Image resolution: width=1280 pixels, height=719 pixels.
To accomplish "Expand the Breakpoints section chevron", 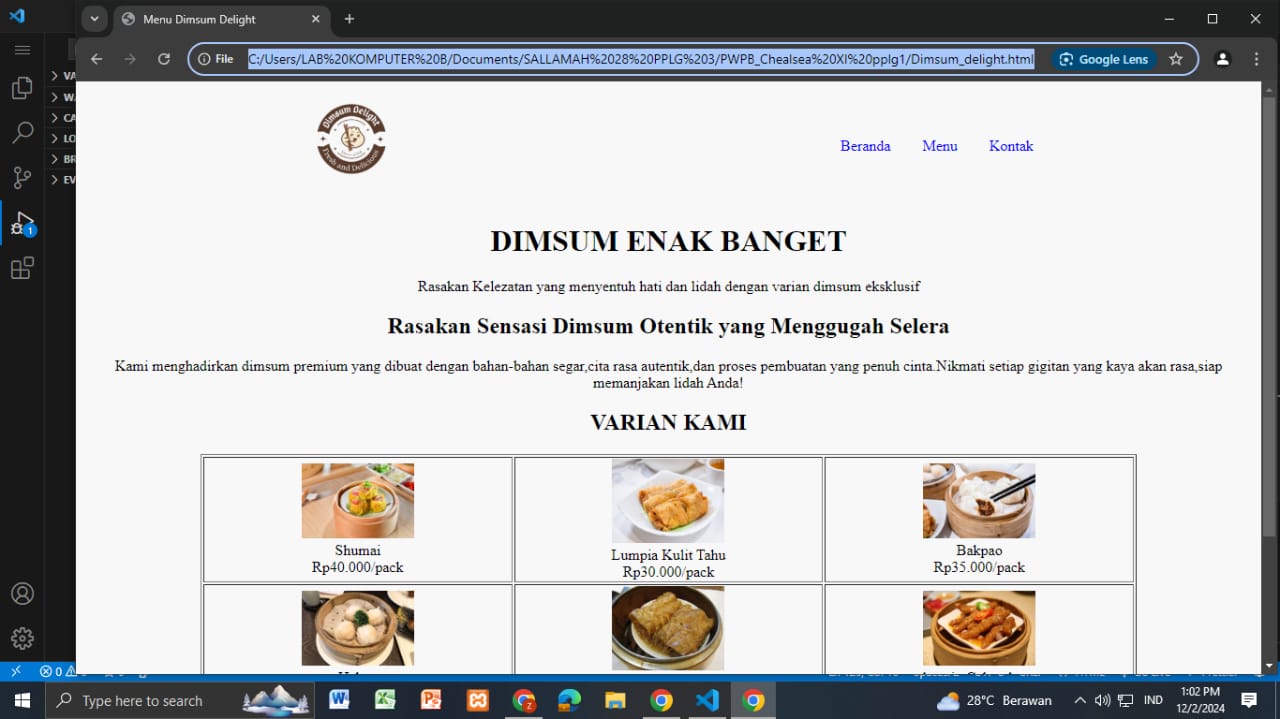I will tap(55, 159).
